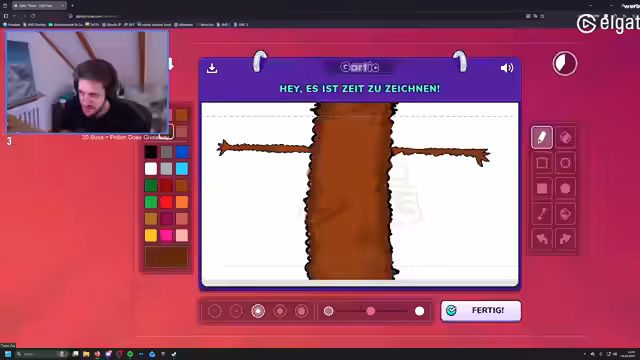Redo the undone drawing stroke
640x360 pixels.
[x=565, y=239]
